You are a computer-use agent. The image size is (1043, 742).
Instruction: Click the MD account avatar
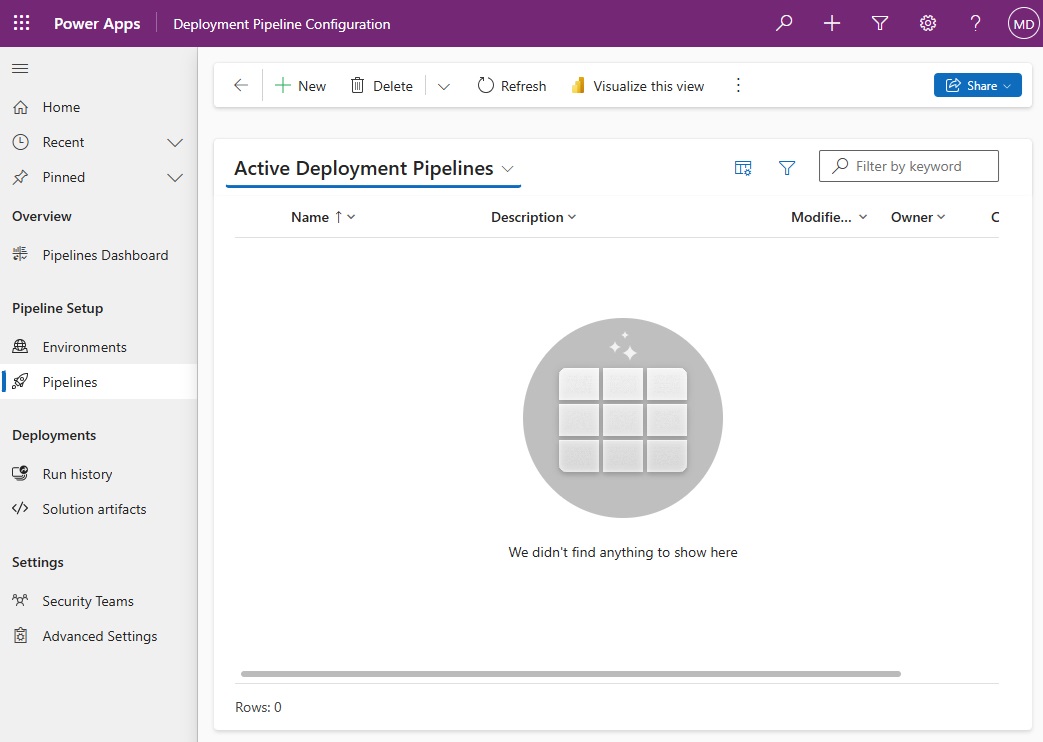pyautogui.click(x=1023, y=23)
